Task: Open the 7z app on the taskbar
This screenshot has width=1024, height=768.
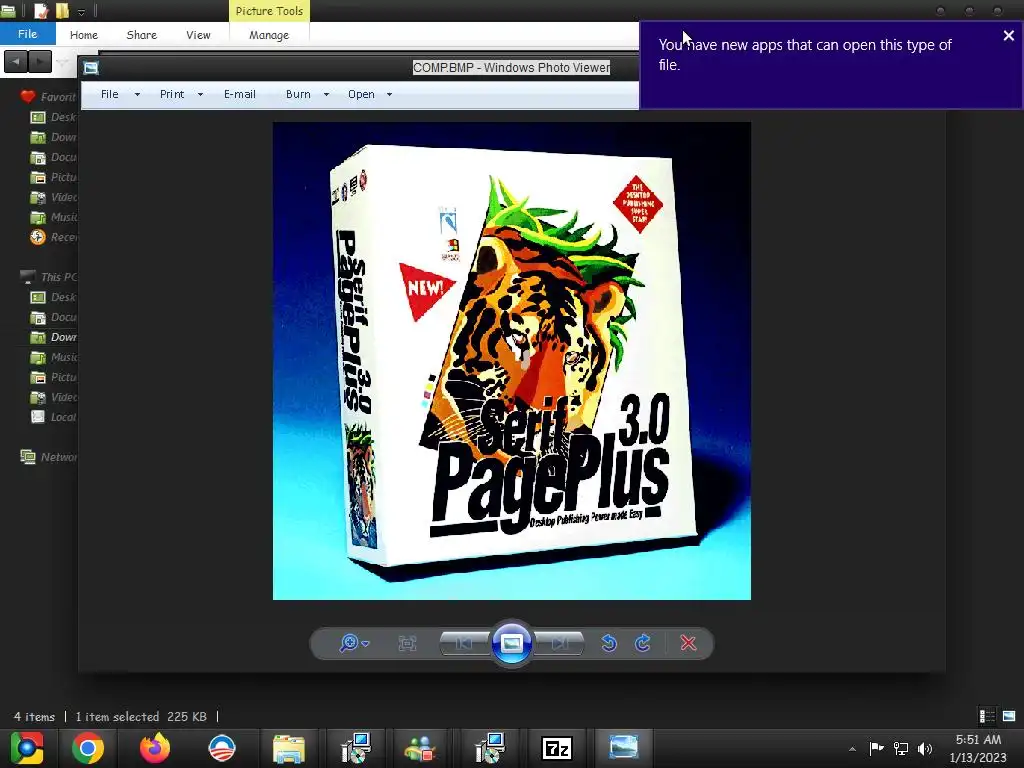Action: click(x=557, y=748)
